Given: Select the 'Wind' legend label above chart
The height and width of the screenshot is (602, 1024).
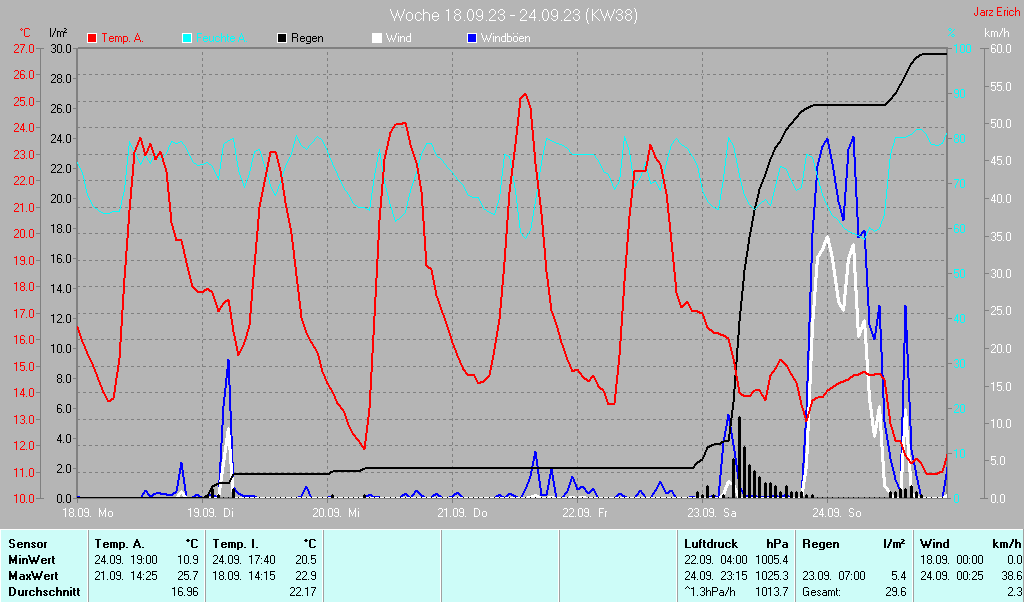Looking at the screenshot, I should tap(398, 38).
